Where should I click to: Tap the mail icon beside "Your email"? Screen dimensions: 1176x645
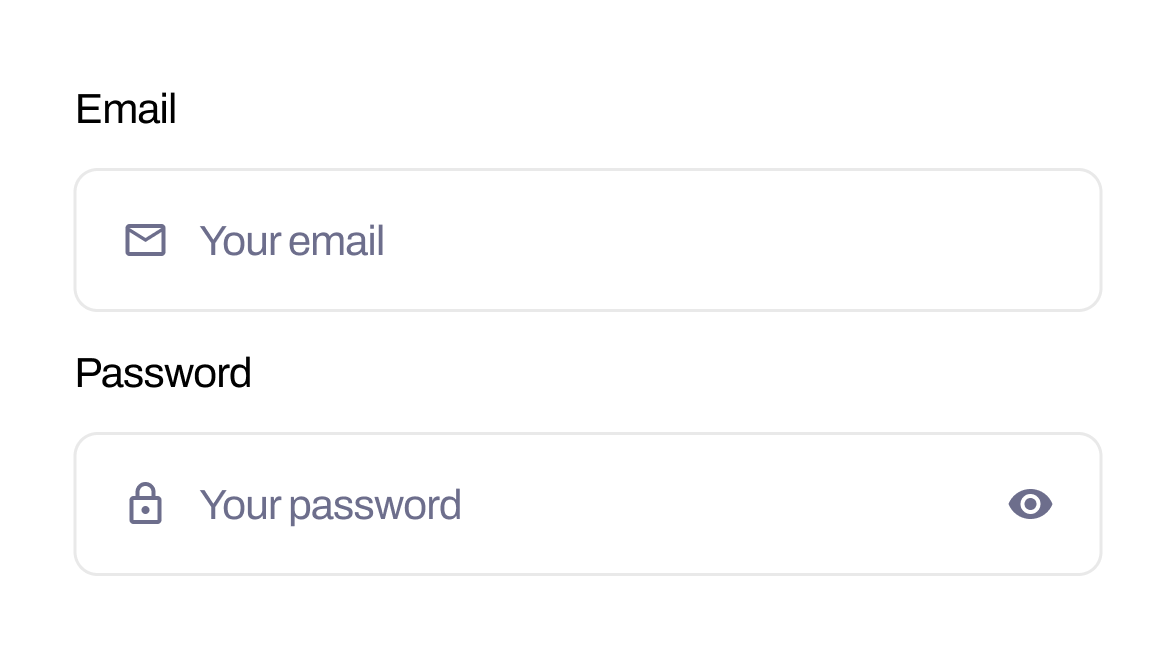[146, 240]
